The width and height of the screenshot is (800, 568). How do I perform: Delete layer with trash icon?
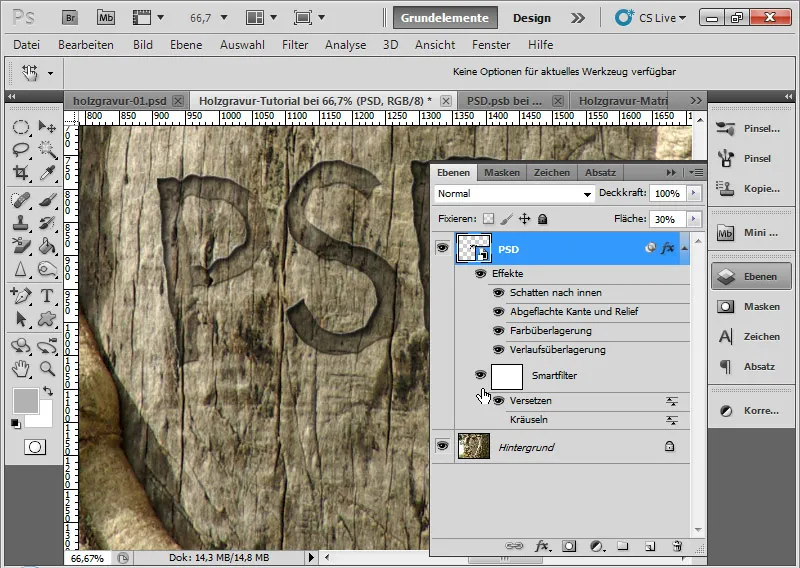(677, 546)
